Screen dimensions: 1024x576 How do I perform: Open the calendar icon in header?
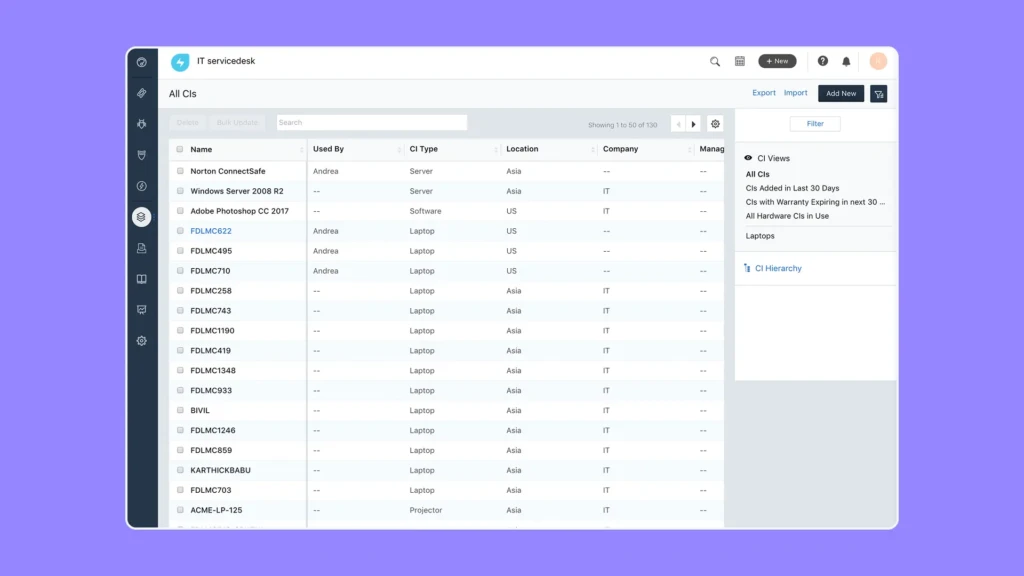tap(740, 61)
